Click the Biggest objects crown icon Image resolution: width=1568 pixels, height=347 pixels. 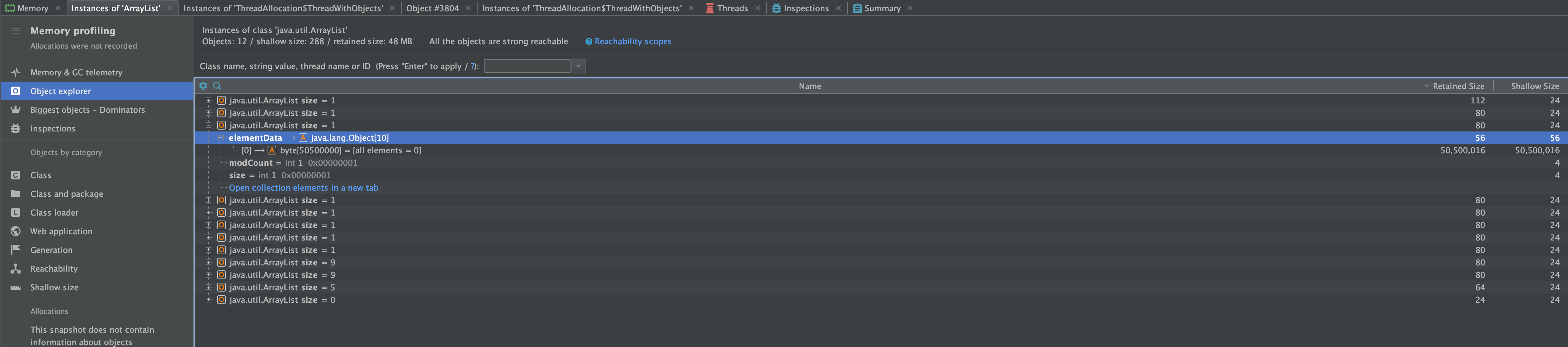(x=16, y=110)
